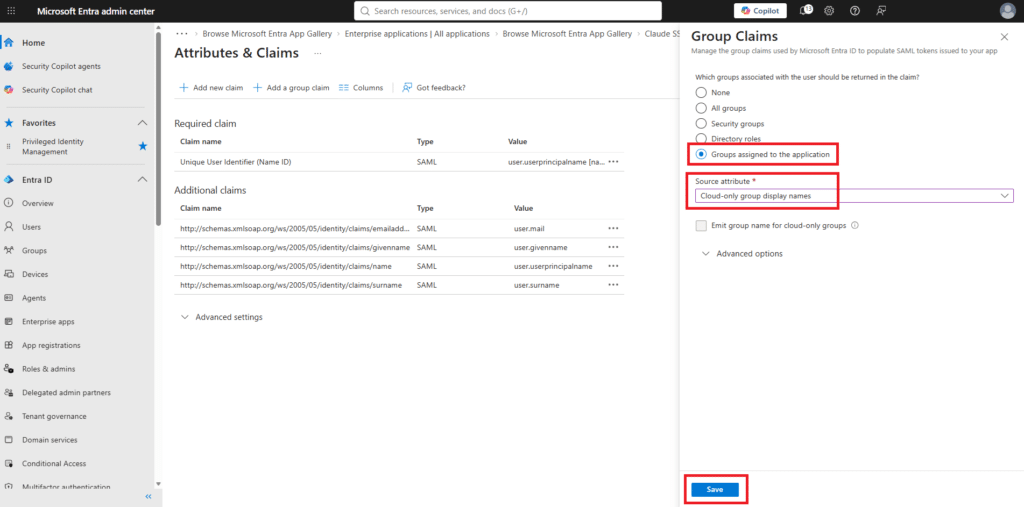
Task: Select the Directory roles radio option
Action: pyautogui.click(x=701, y=139)
